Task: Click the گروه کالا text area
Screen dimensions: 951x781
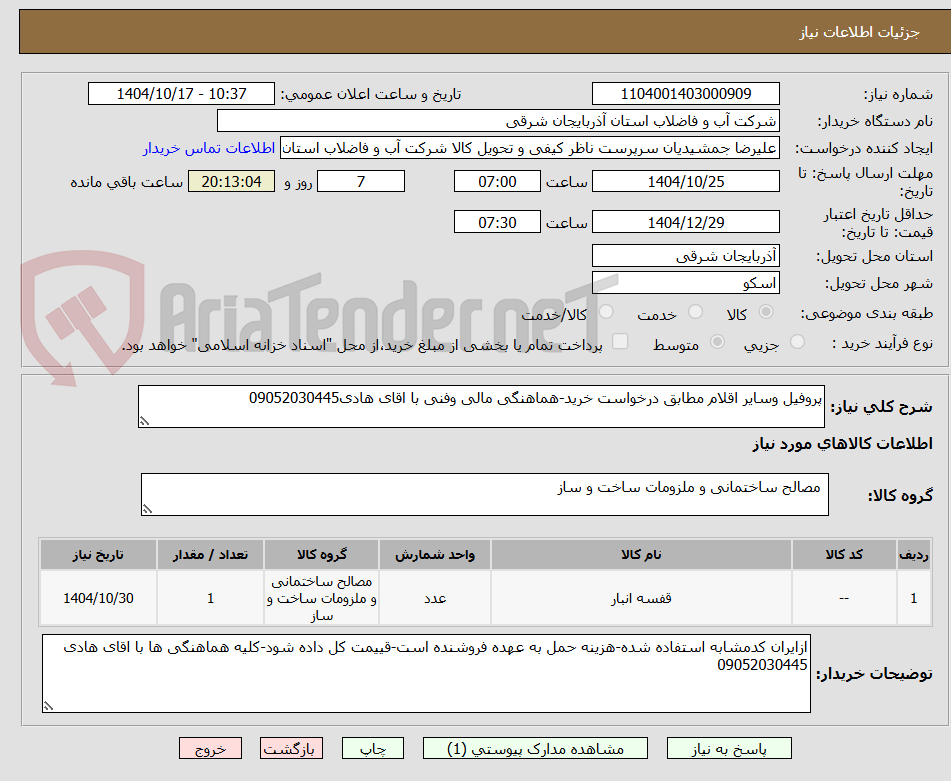Action: click(485, 495)
